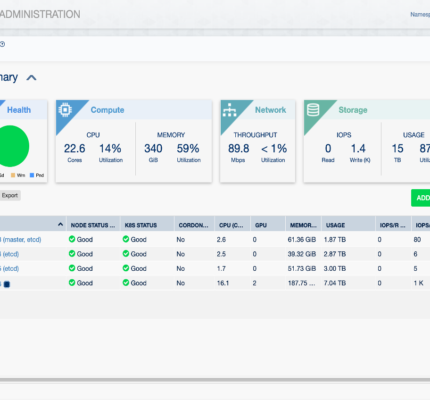Click the 2.87 TB usage cell

335,254
